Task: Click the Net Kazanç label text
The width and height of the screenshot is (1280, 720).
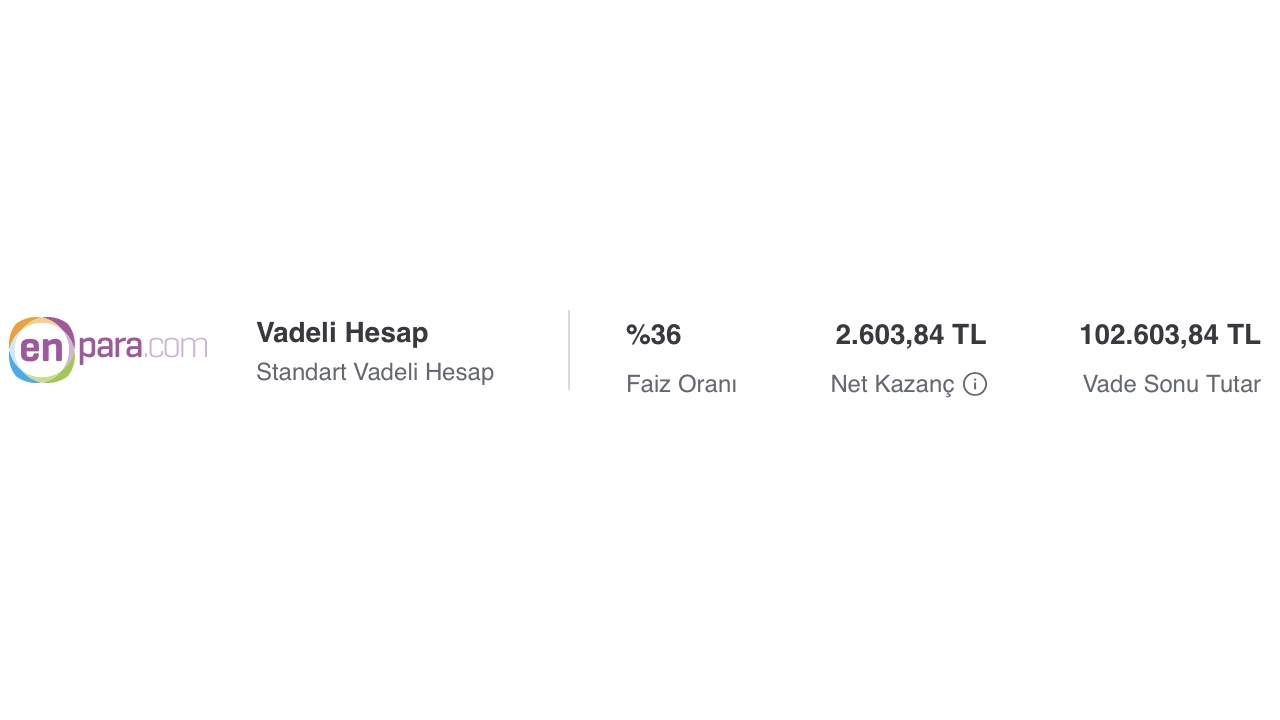Action: click(892, 384)
